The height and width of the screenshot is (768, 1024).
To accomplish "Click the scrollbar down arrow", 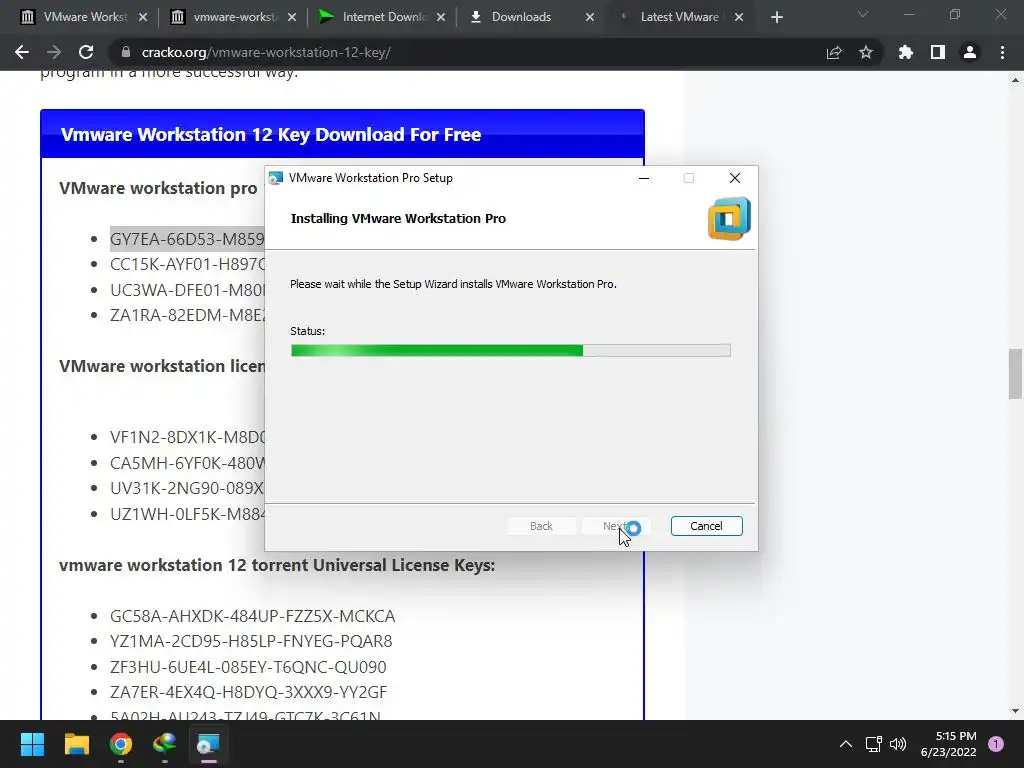I will click(x=1015, y=711).
